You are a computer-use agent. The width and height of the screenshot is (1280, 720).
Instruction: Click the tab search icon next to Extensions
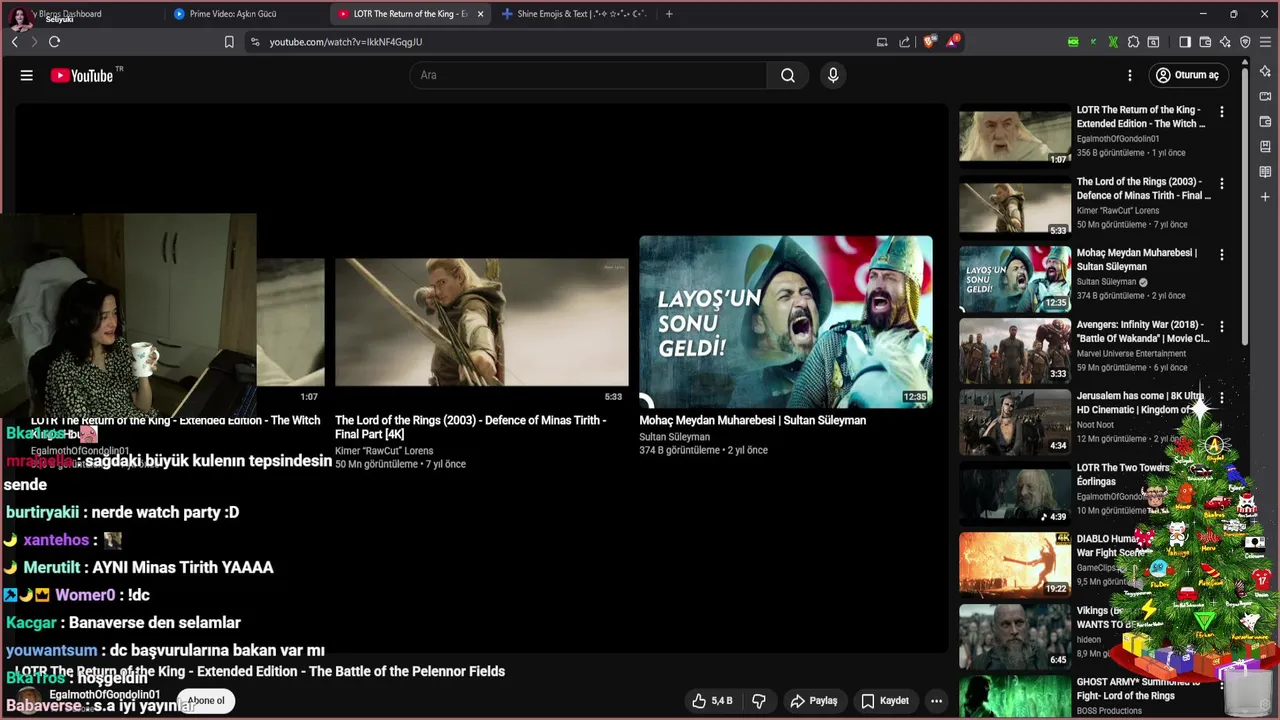point(1153,42)
